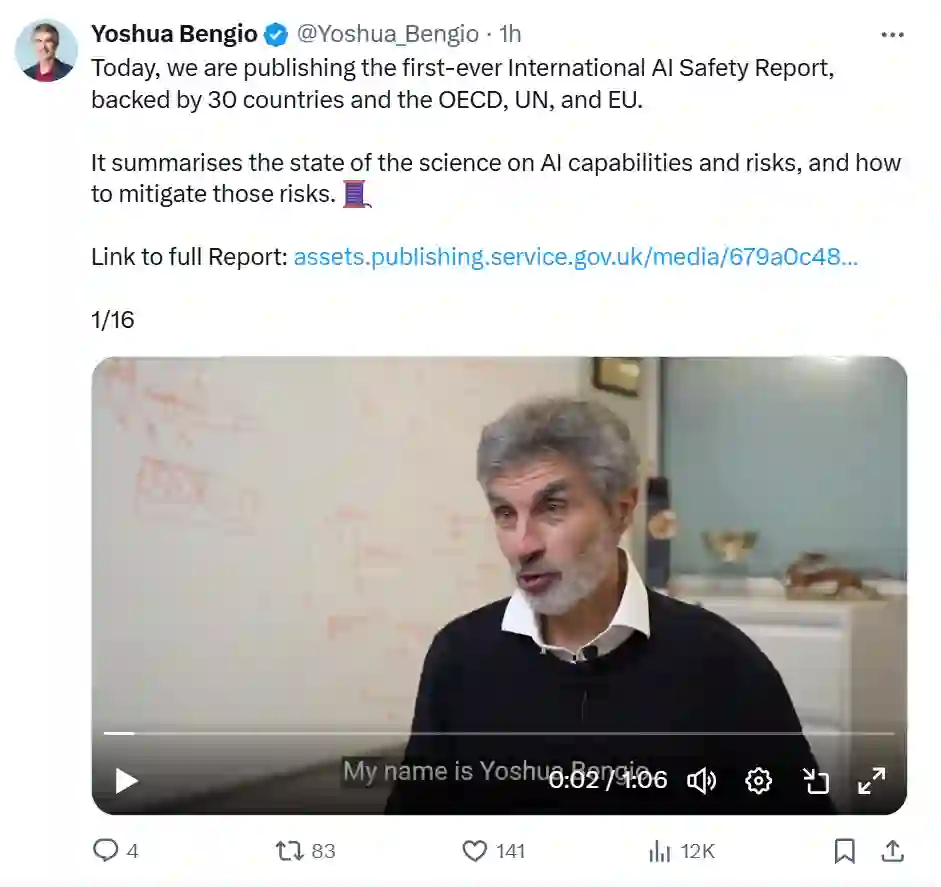Repost the tweet using the retweet icon
Viewport: 941px width, 887px height.
point(289,851)
